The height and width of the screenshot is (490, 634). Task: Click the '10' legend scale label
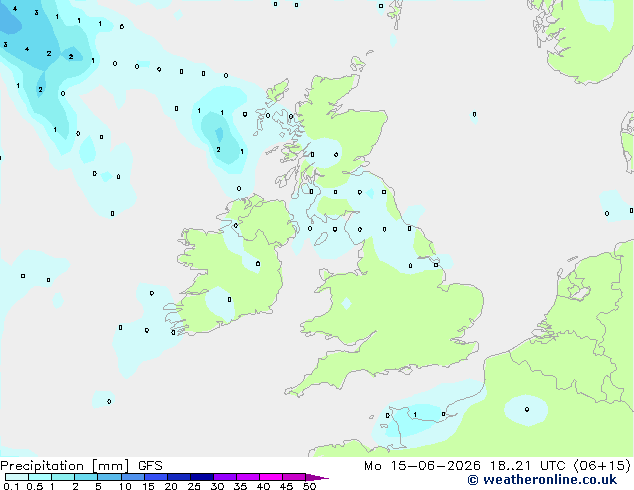point(125,486)
